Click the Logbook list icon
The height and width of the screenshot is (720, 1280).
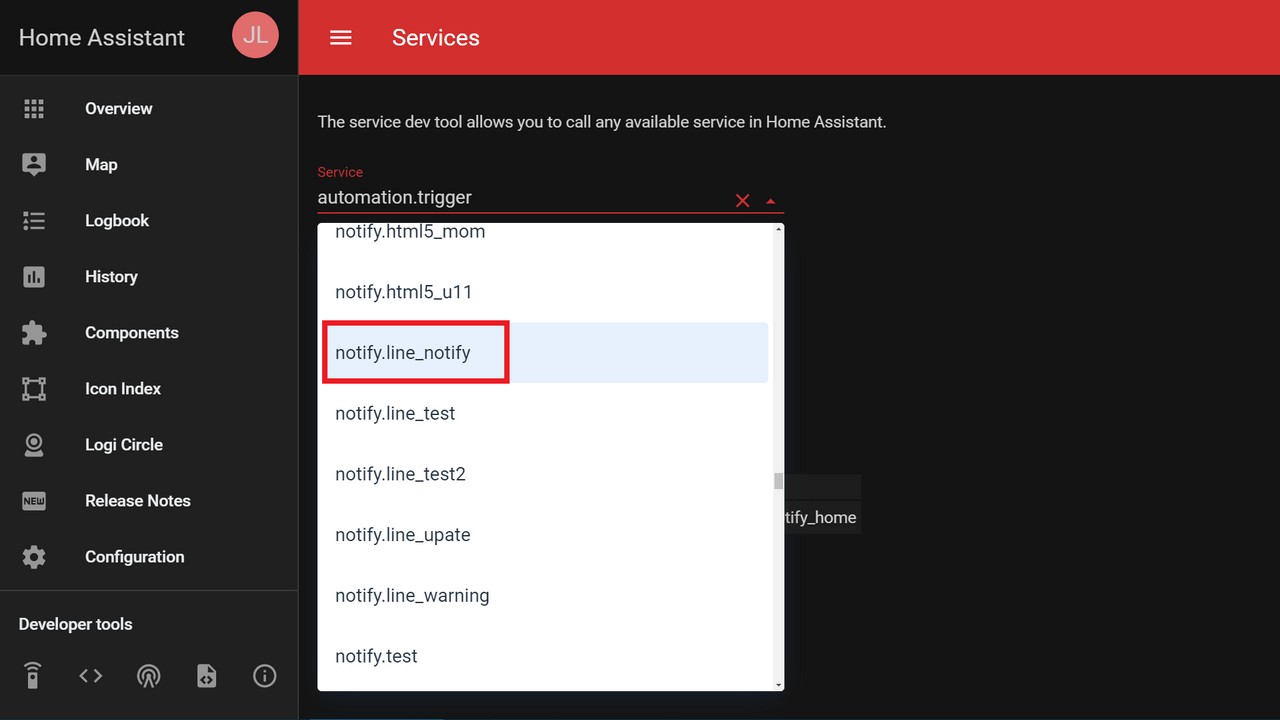pos(34,221)
